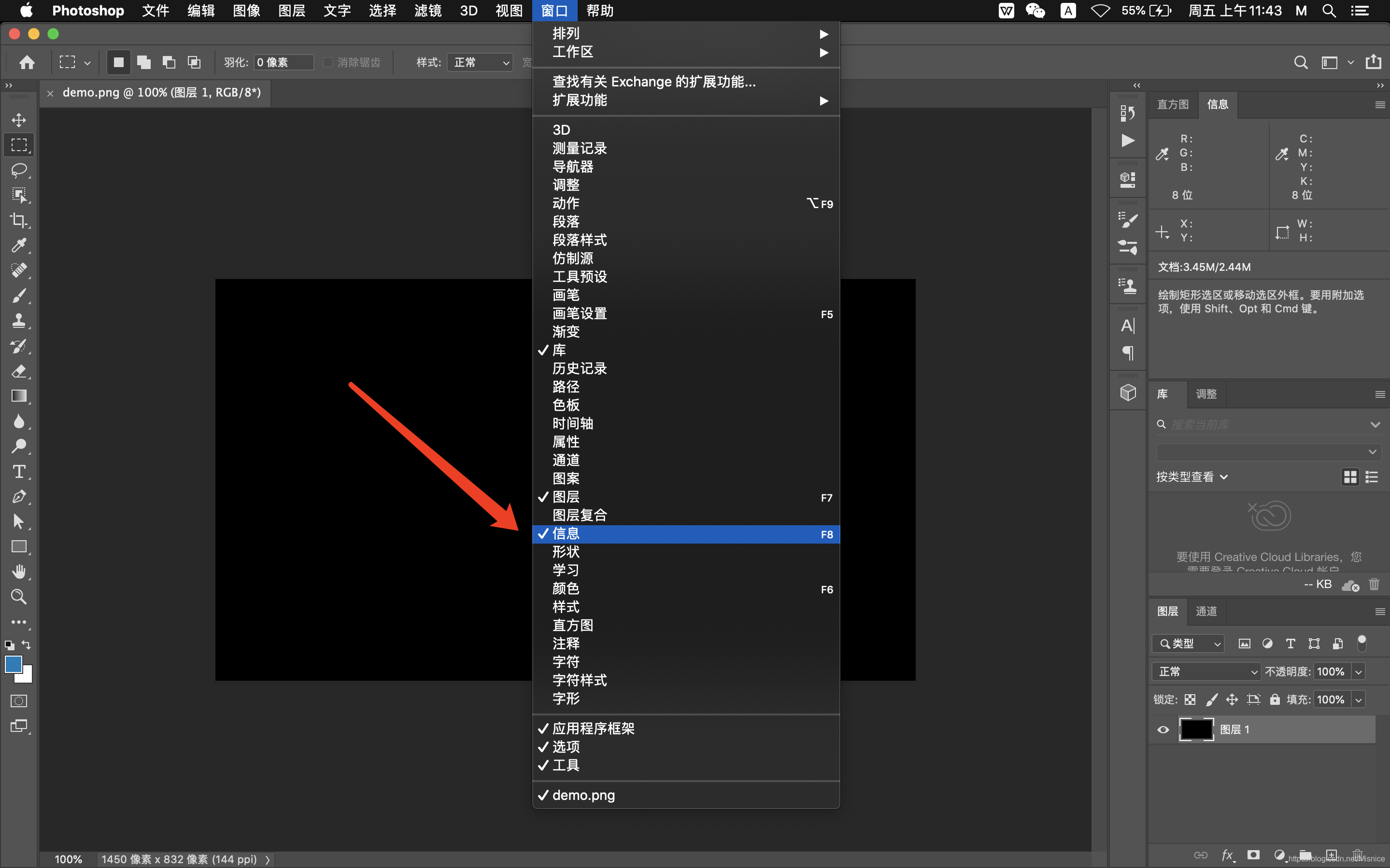Select the Eyedropper tool
This screenshot has height=868, width=1390.
pyautogui.click(x=19, y=245)
